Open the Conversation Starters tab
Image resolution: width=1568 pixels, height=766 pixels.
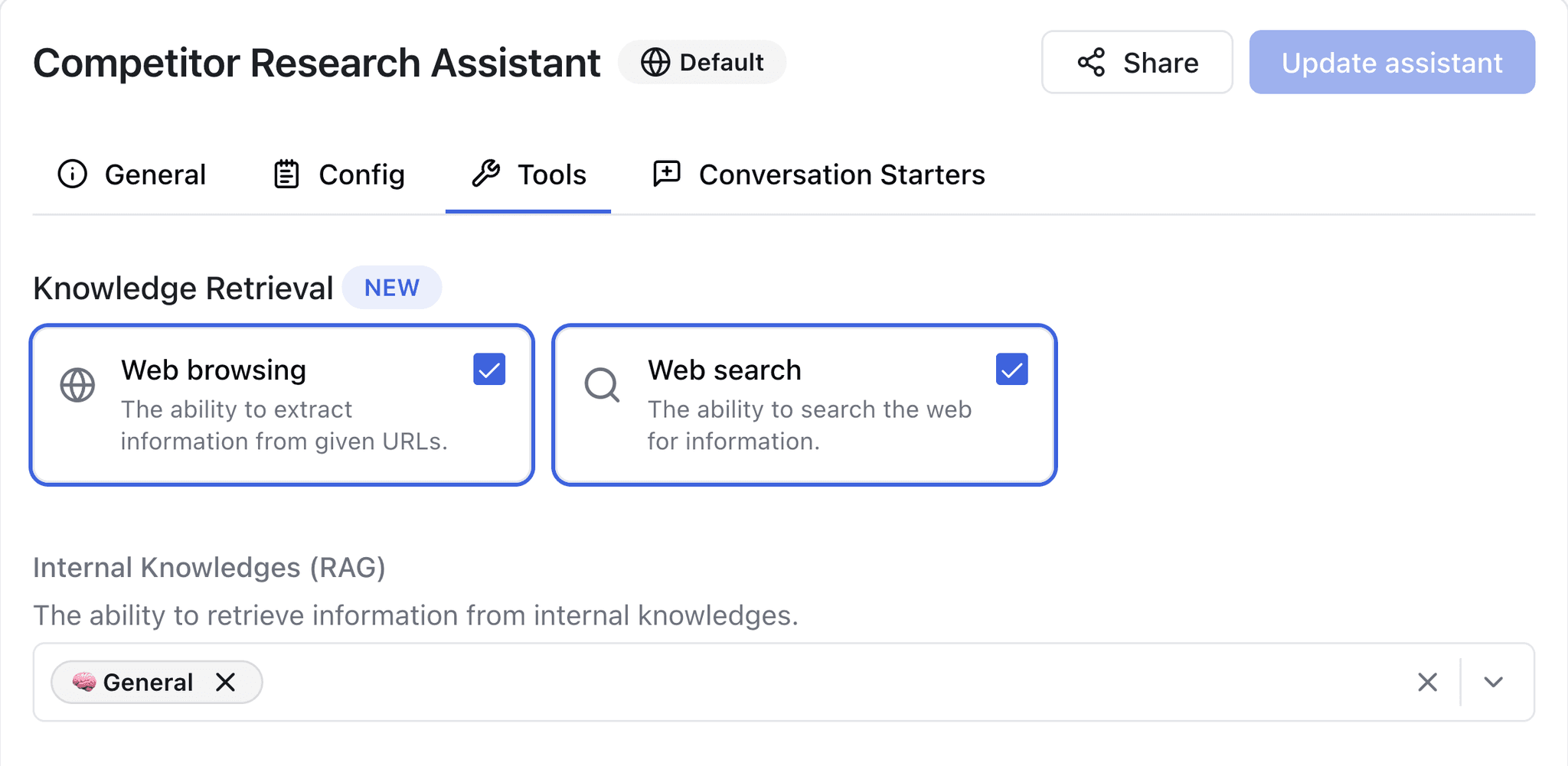pos(818,174)
